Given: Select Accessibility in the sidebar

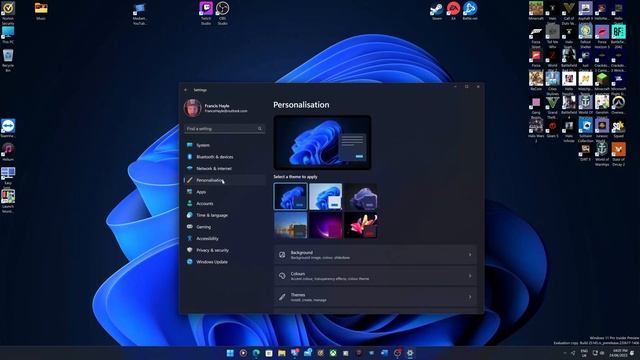Looking at the screenshot, I should tap(224, 238).
